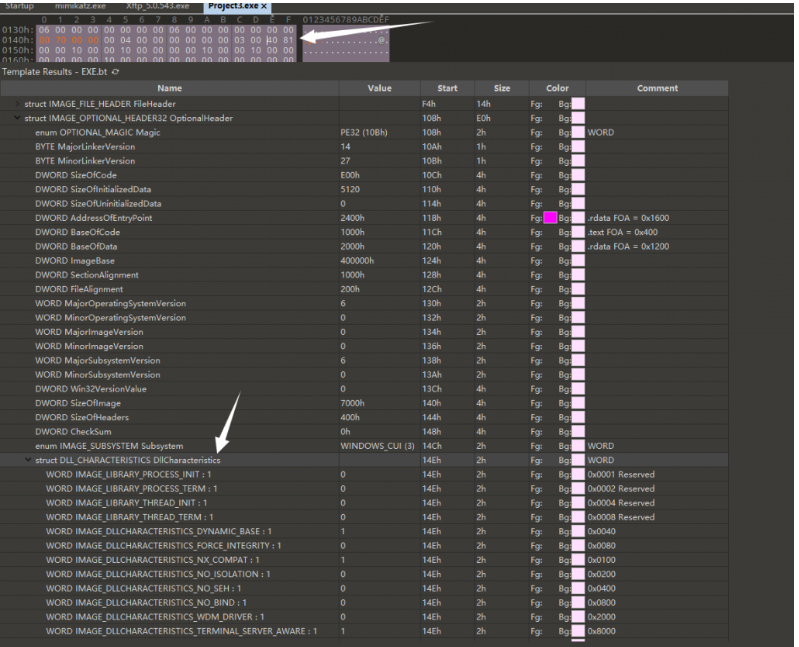Select the IMAGE_DLLCHARACTERISTICS_WDM_DRIVER row

(x=364, y=617)
